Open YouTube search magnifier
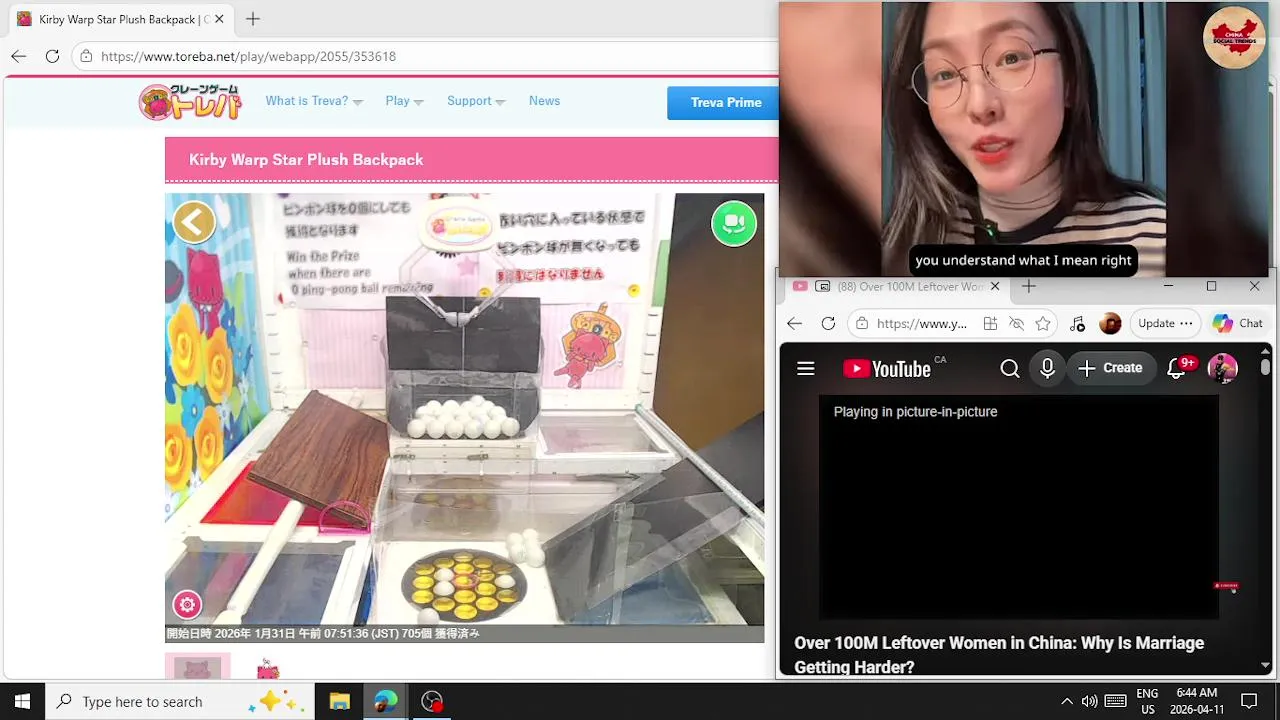Viewport: 1280px width, 720px height. point(1010,369)
